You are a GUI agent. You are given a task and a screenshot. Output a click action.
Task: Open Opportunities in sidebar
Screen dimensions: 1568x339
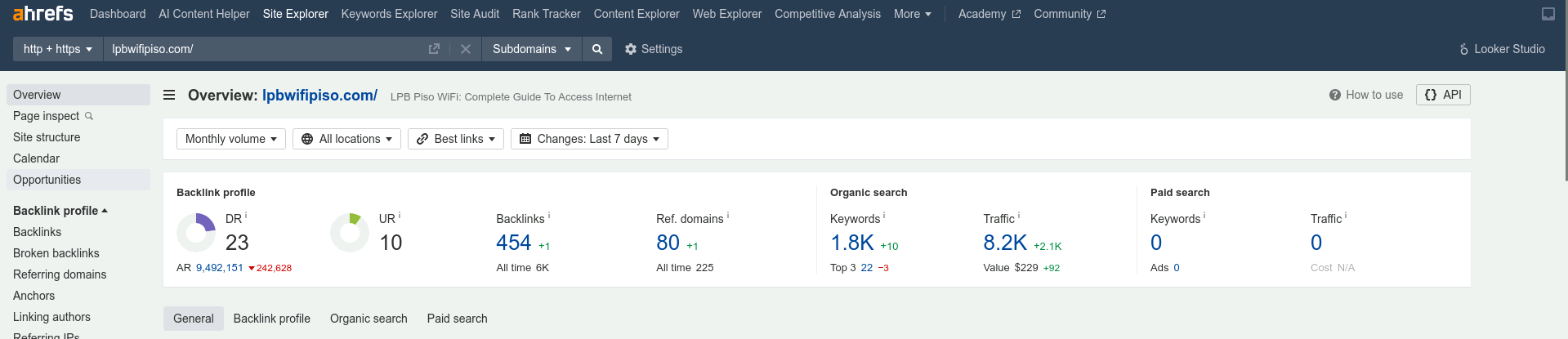point(78,180)
